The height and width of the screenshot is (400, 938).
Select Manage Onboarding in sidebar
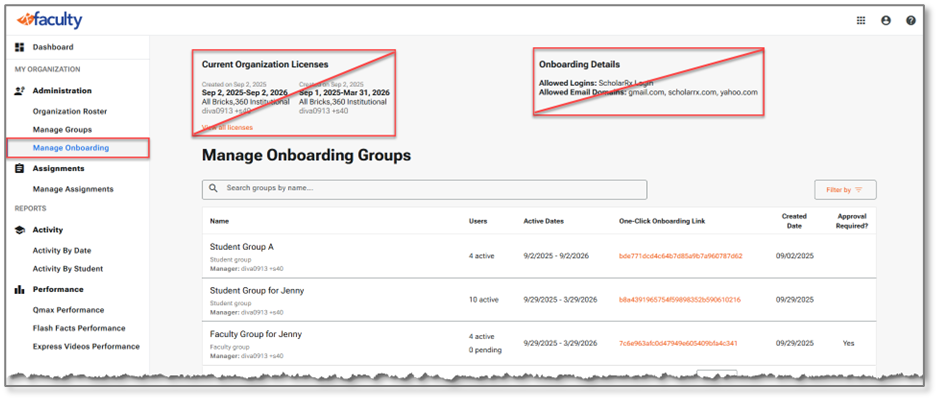(71, 148)
